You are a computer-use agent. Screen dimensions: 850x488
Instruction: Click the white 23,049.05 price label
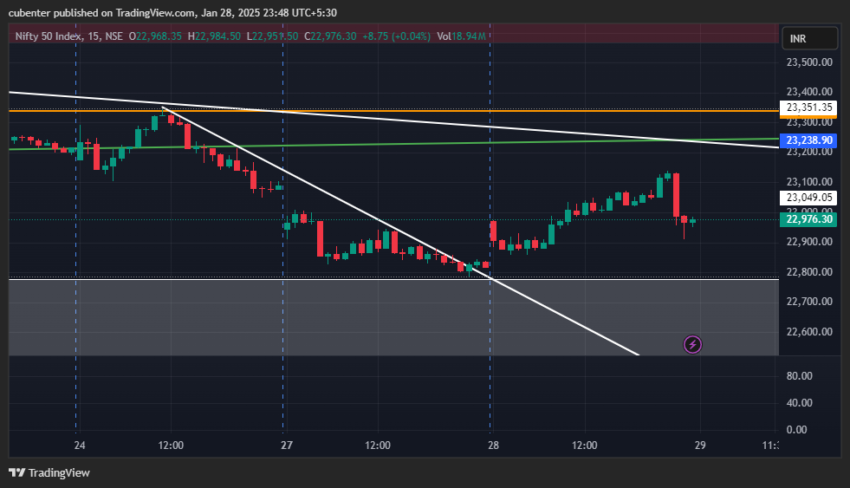point(809,198)
